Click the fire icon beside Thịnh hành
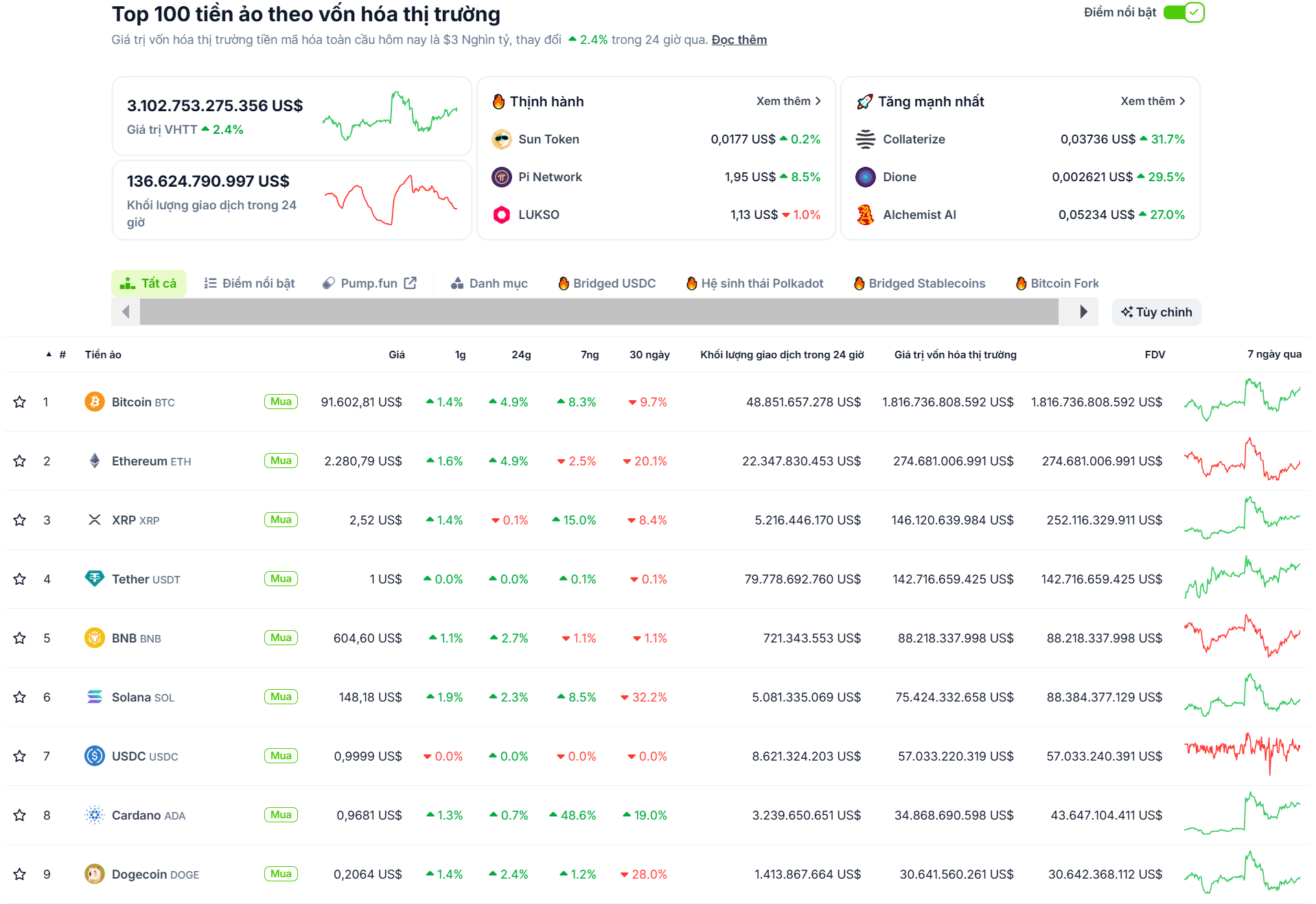1316x904 pixels. coord(499,102)
